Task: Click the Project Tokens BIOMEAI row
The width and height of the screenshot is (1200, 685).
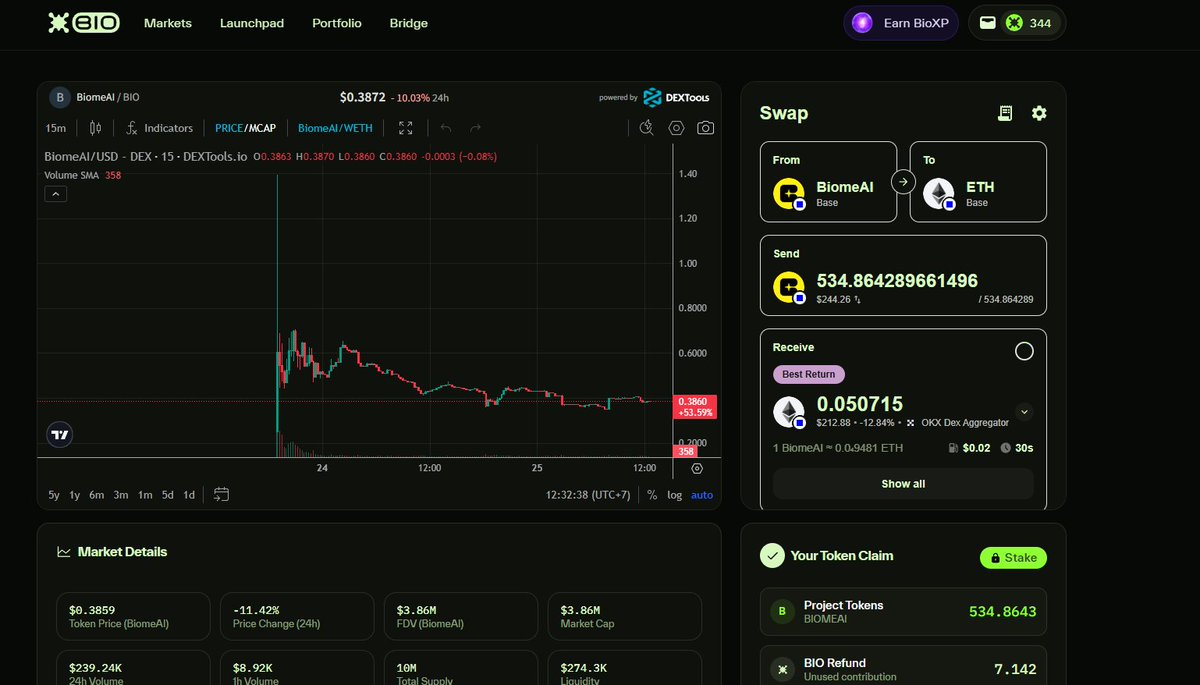Action: 903,612
